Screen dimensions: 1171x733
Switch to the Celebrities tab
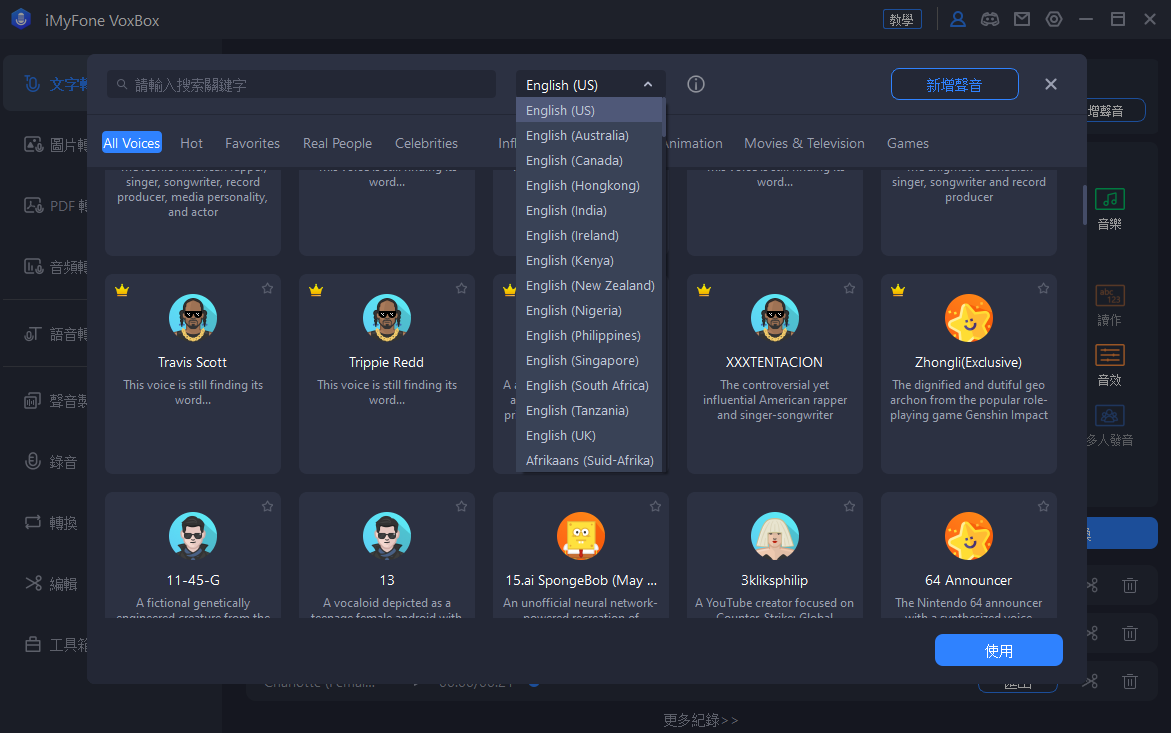coord(426,143)
